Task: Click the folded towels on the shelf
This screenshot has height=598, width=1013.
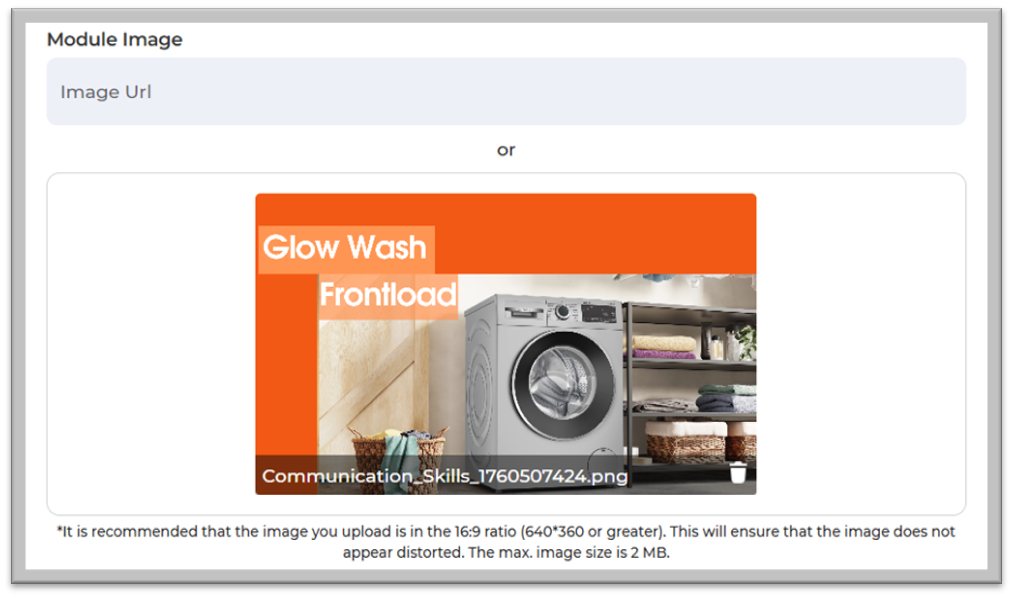Action: (x=663, y=347)
